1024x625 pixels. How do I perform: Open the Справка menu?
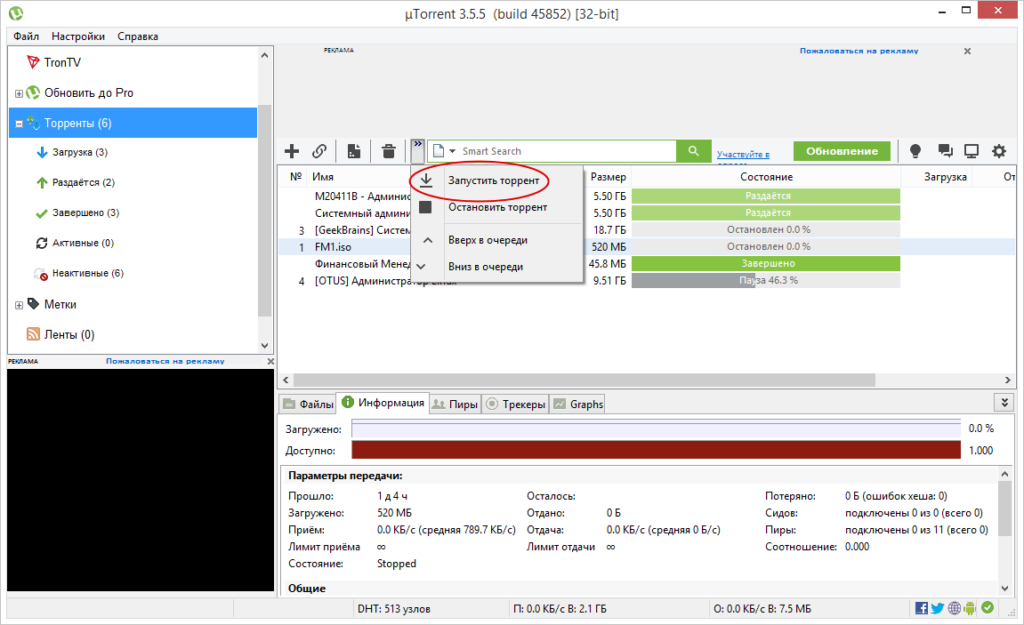click(x=138, y=37)
